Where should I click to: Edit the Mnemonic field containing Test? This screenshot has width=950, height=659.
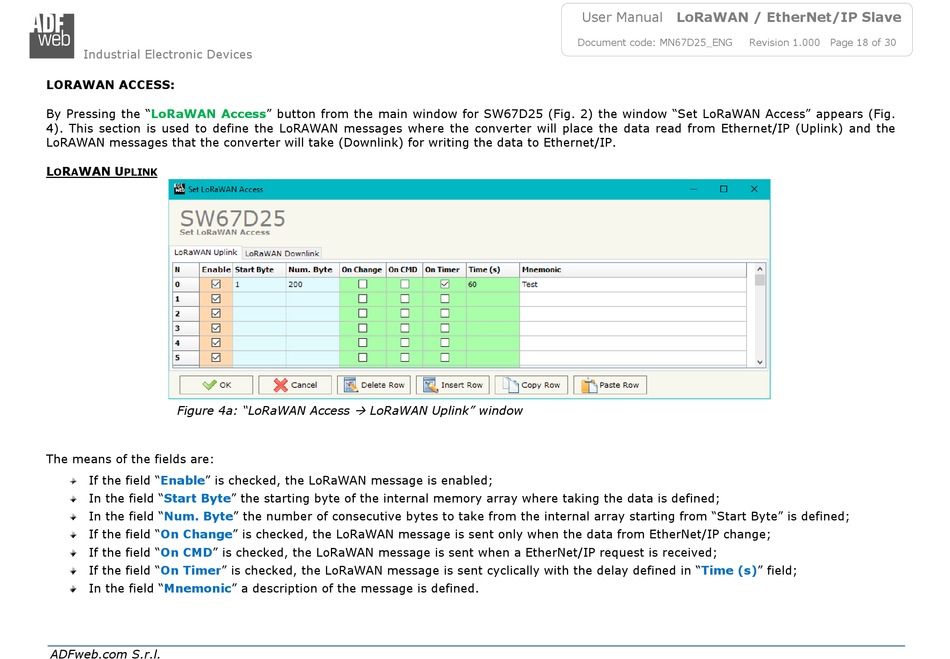[x=630, y=284]
